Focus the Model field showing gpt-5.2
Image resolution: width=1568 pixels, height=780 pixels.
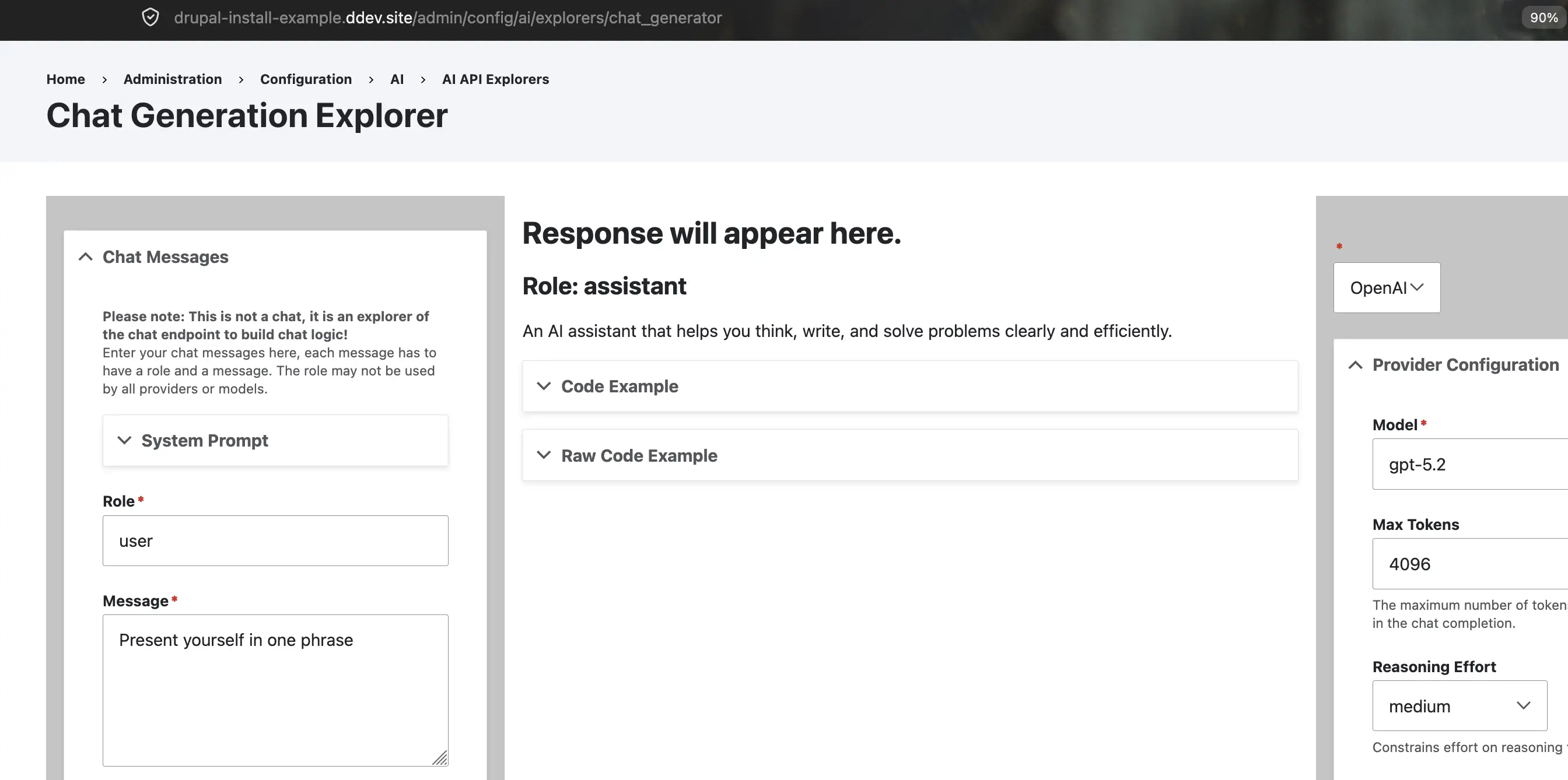click(1470, 464)
